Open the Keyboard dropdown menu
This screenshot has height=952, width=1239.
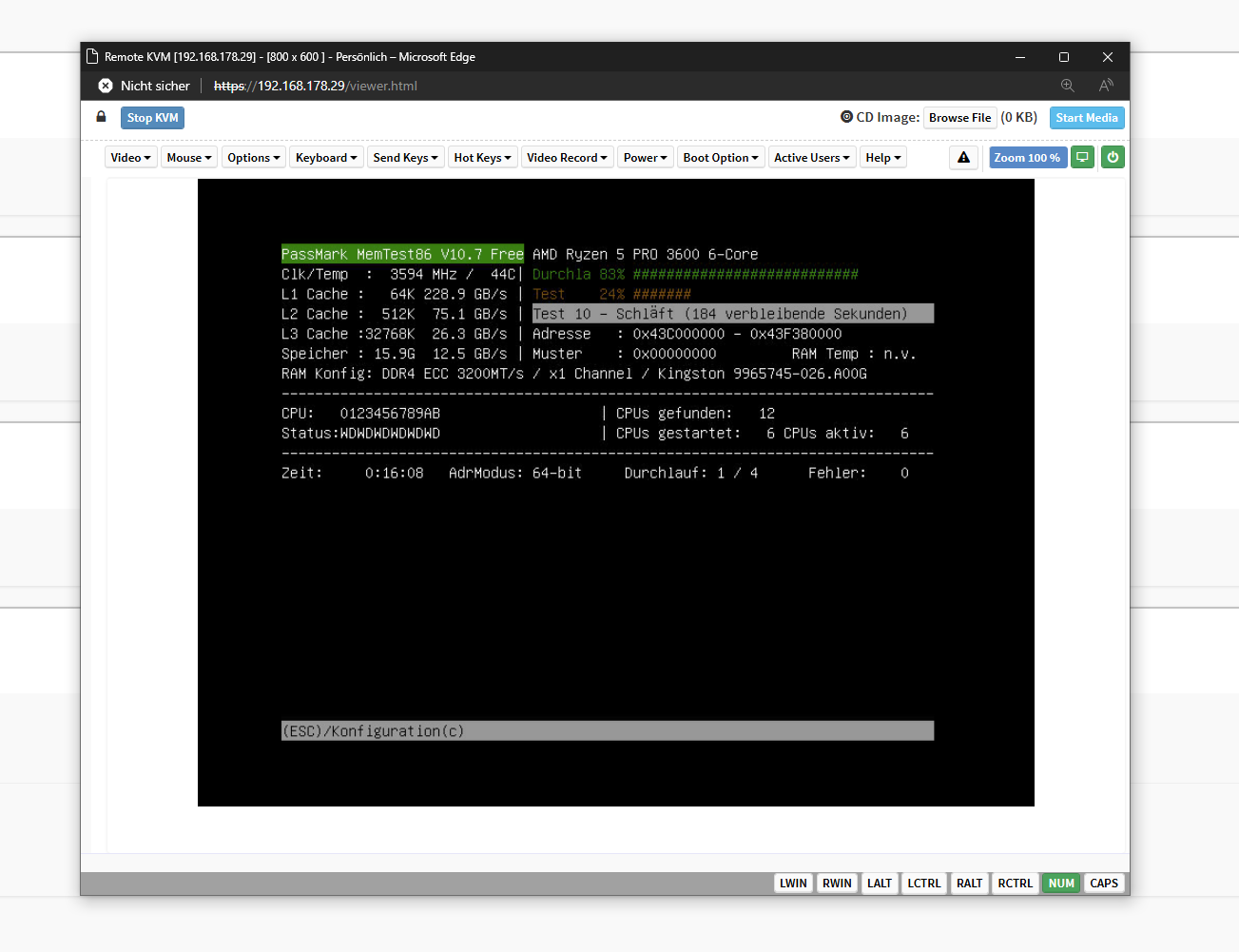click(326, 158)
